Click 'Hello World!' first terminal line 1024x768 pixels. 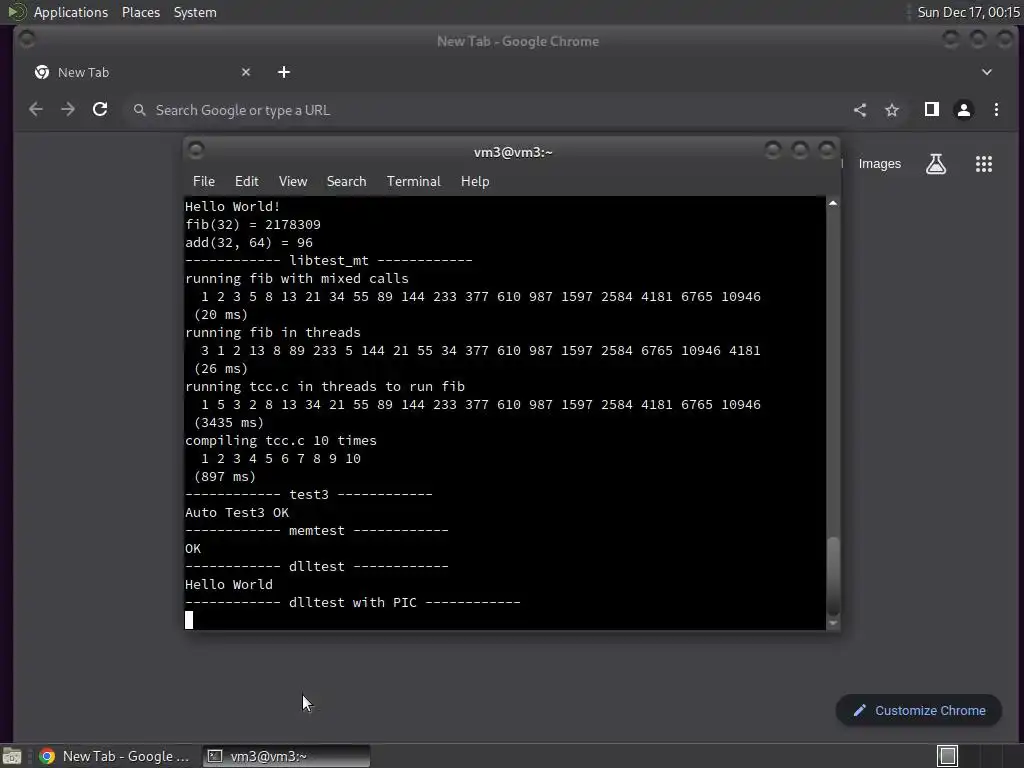[x=232, y=206]
